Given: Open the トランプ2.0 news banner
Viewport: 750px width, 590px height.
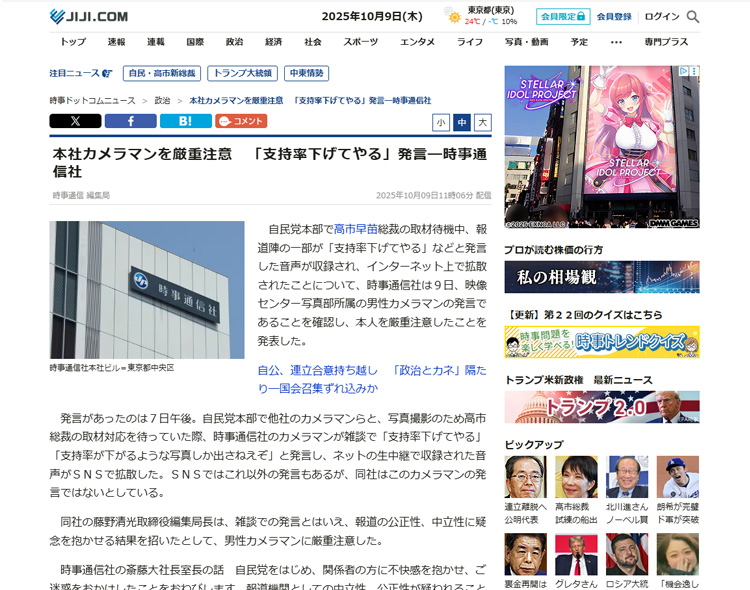Looking at the screenshot, I should pos(601,407).
